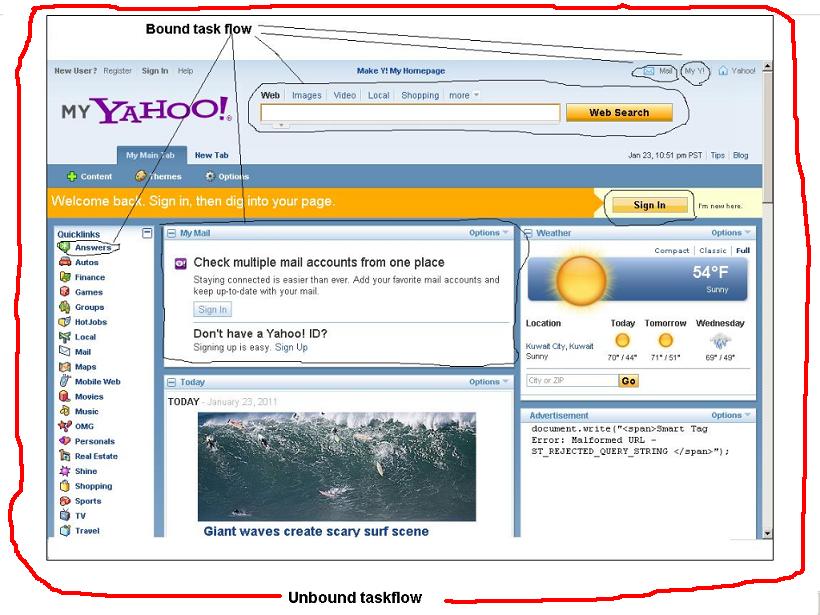Screen dimensions: 820x615
Task: Click the Personals heart icon
Action: (64, 441)
